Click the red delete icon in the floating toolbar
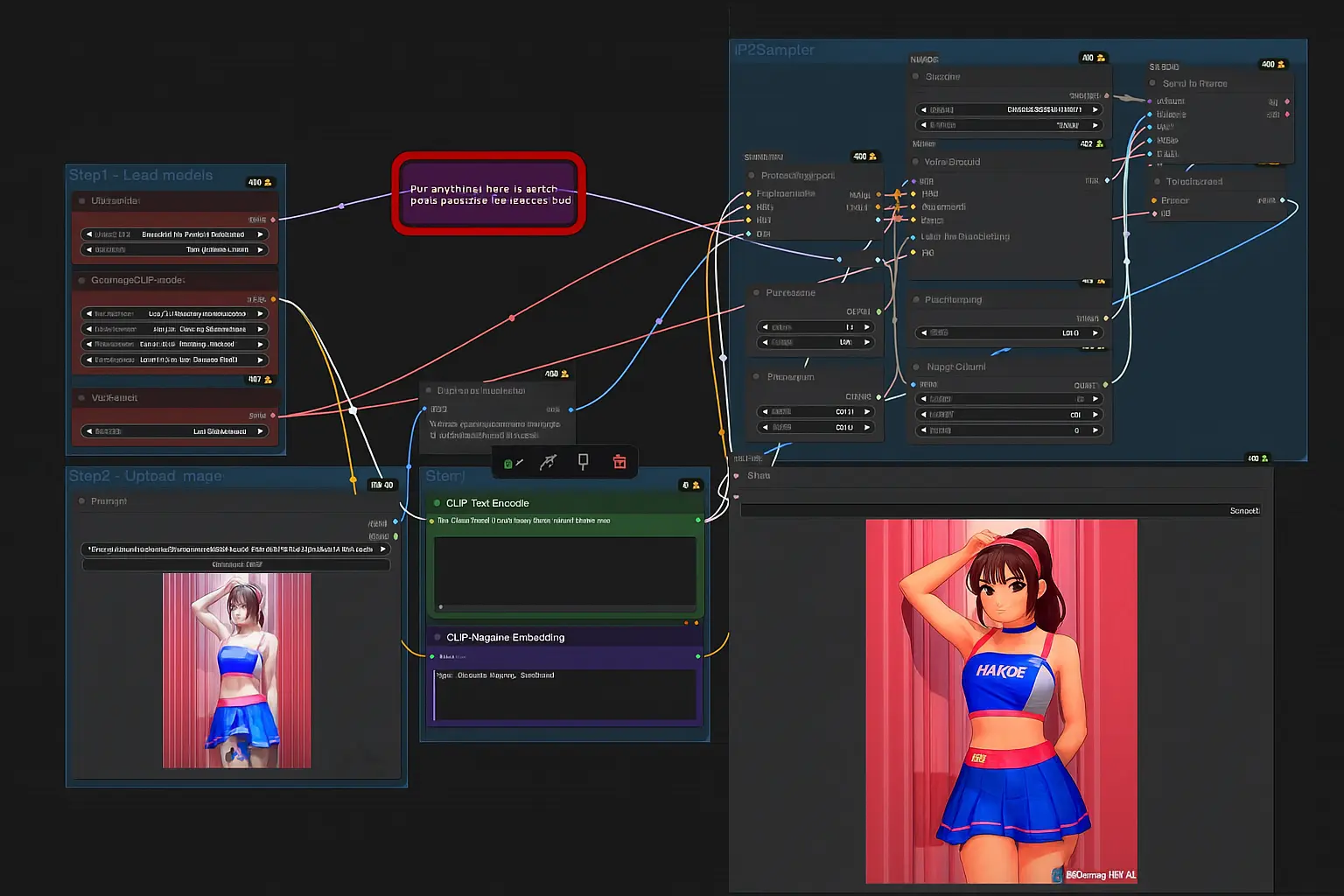1344x896 pixels. click(x=619, y=462)
